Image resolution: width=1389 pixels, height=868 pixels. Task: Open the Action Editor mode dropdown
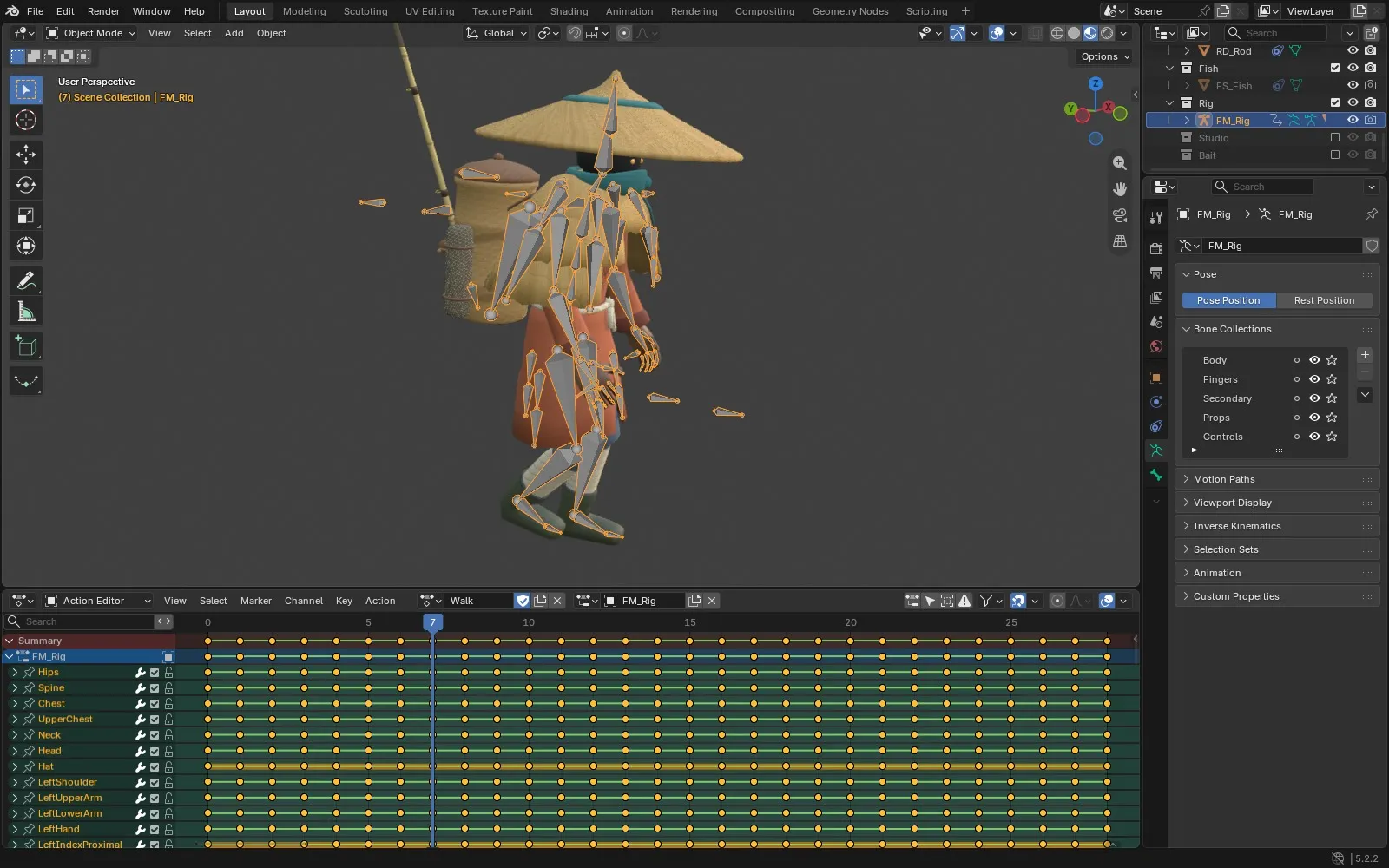(98, 601)
